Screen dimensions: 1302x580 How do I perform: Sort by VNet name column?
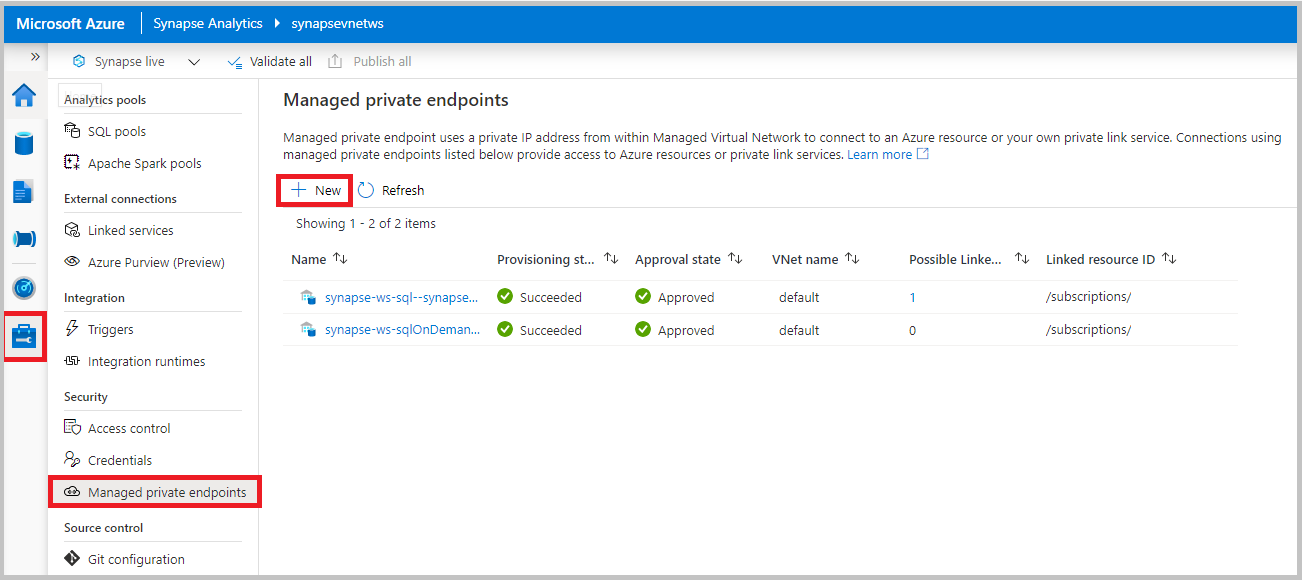(x=852, y=259)
